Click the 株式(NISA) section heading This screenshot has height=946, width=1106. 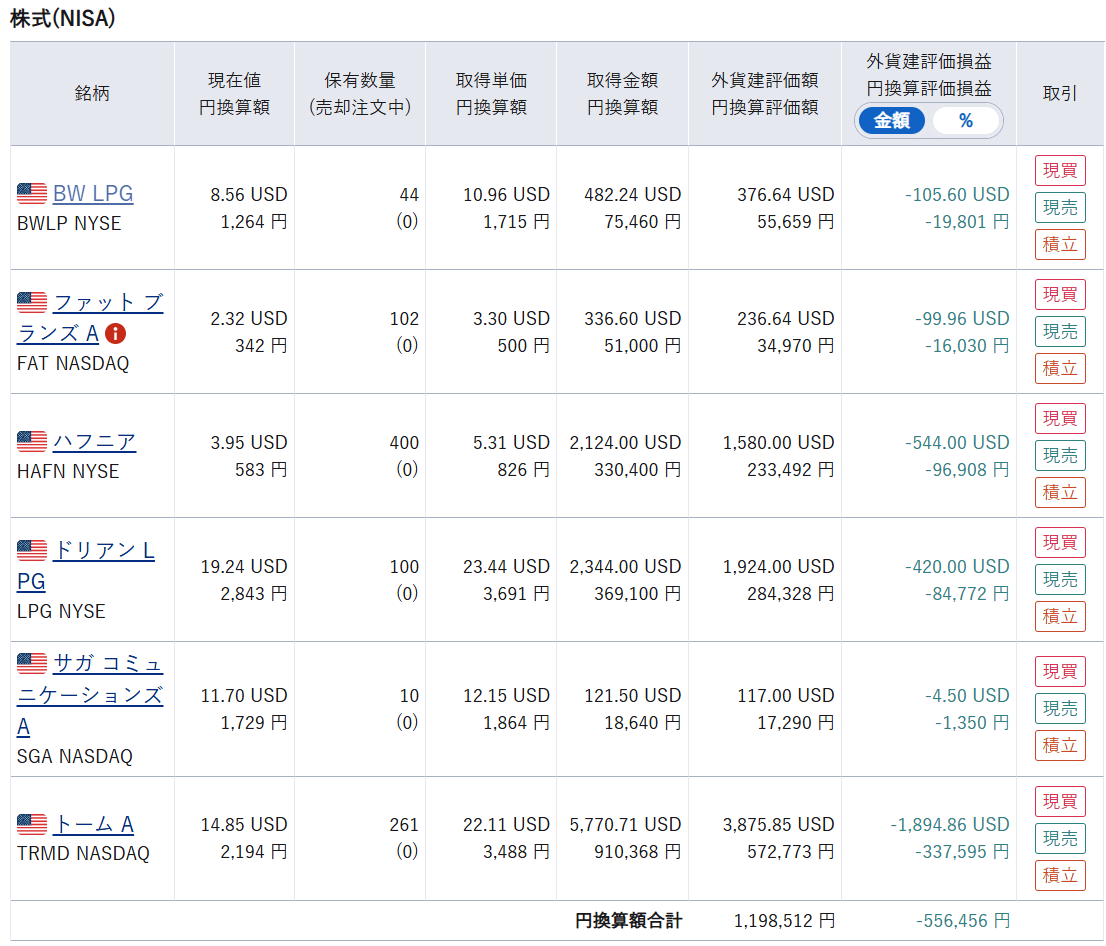point(63,18)
